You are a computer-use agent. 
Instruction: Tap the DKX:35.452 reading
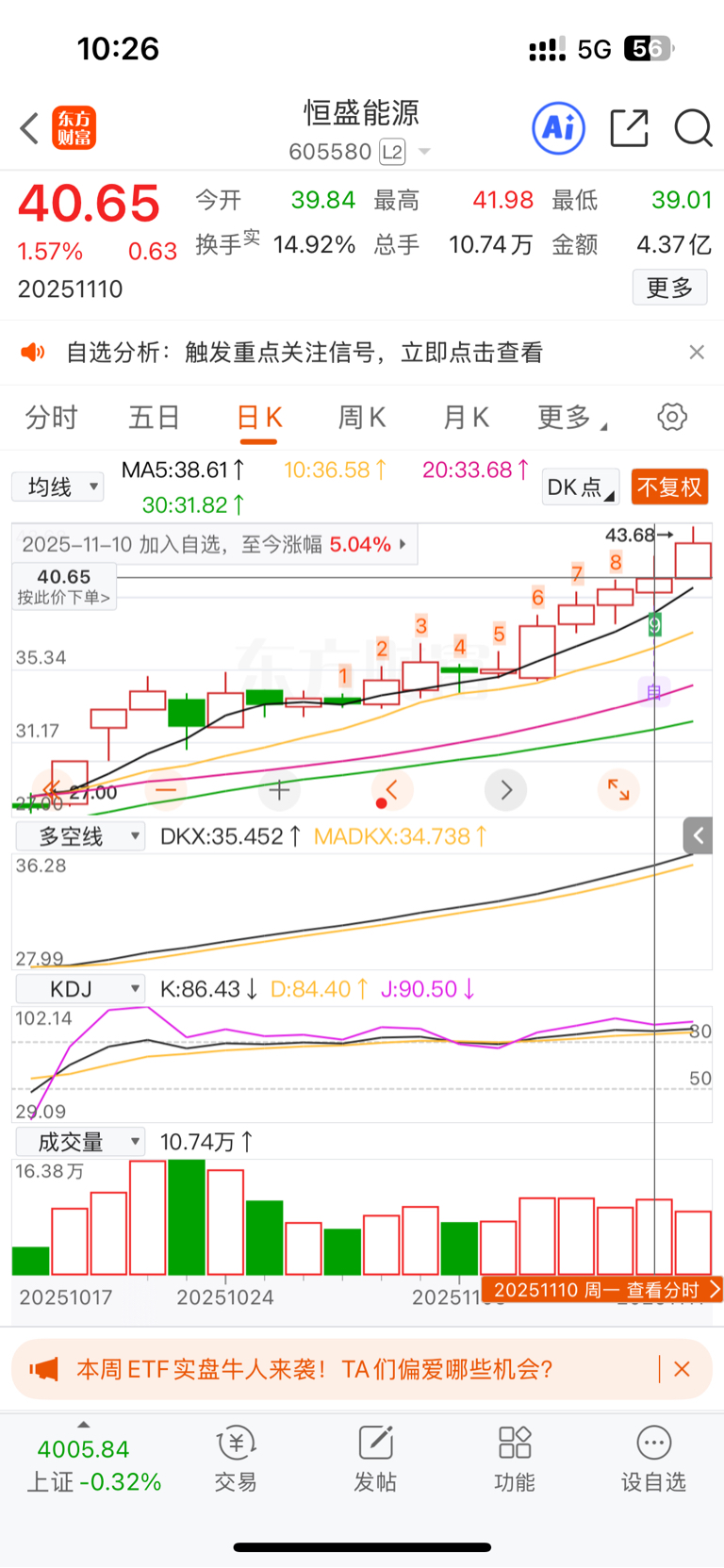point(230,836)
